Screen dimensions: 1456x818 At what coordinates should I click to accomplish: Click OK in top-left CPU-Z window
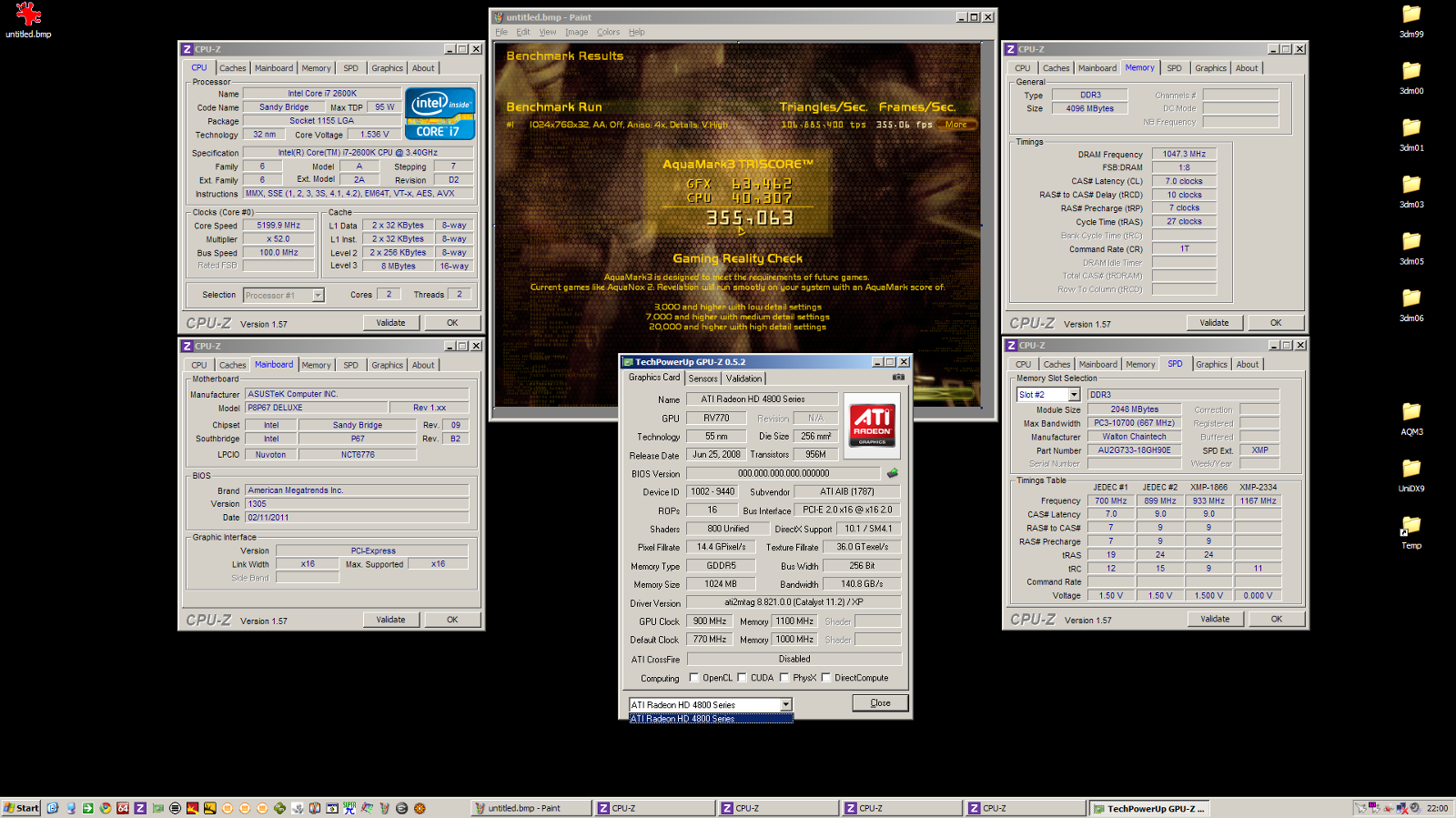452,323
